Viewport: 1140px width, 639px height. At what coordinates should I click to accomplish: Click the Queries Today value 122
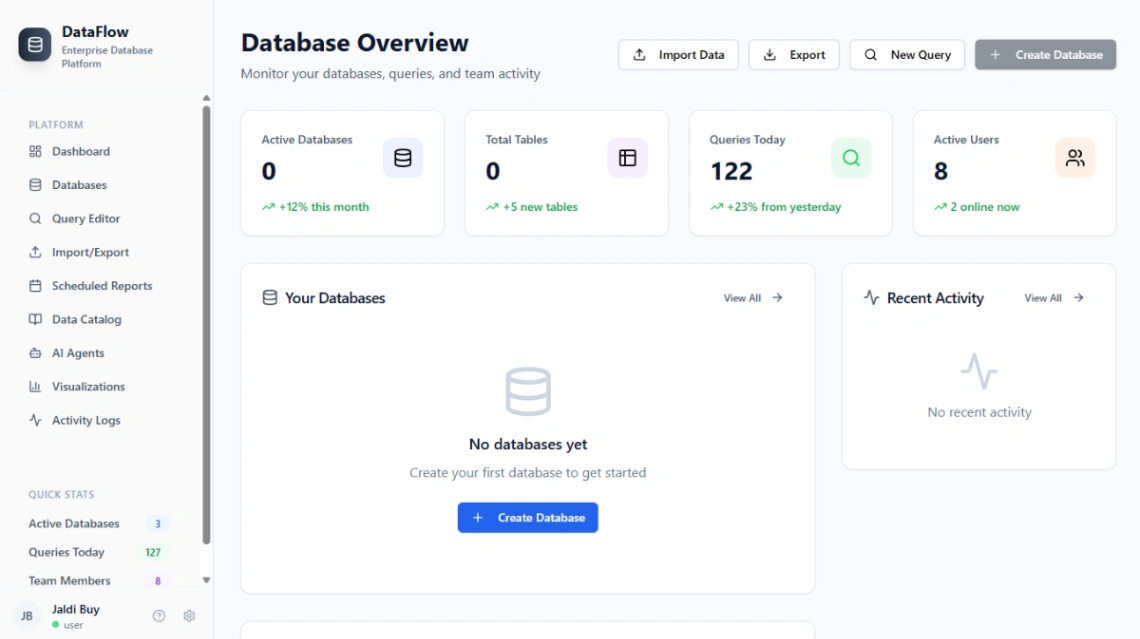(731, 171)
